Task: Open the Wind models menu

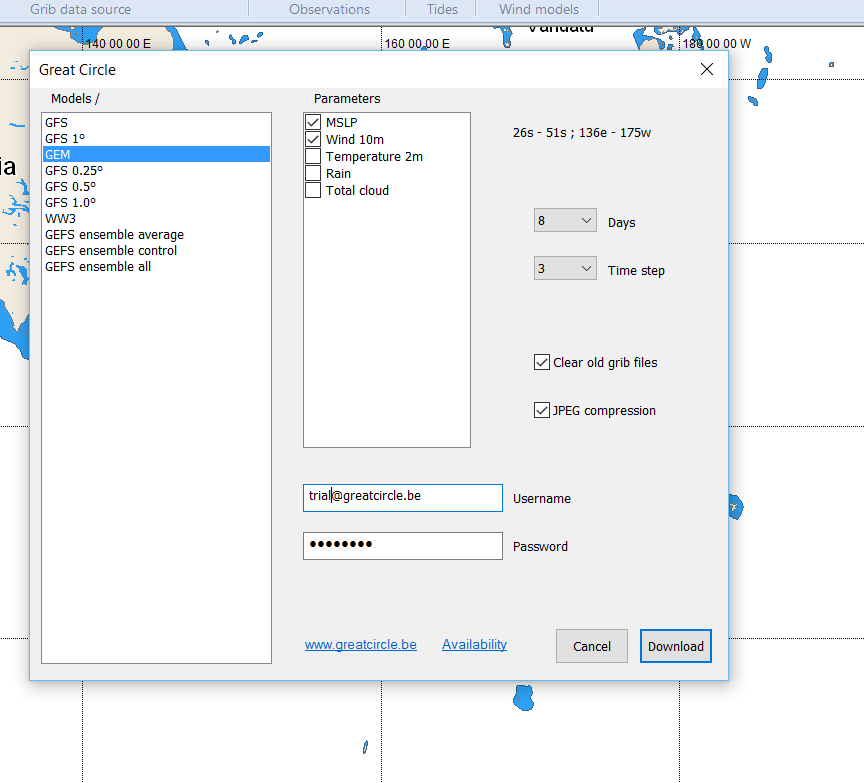Action: (x=539, y=9)
